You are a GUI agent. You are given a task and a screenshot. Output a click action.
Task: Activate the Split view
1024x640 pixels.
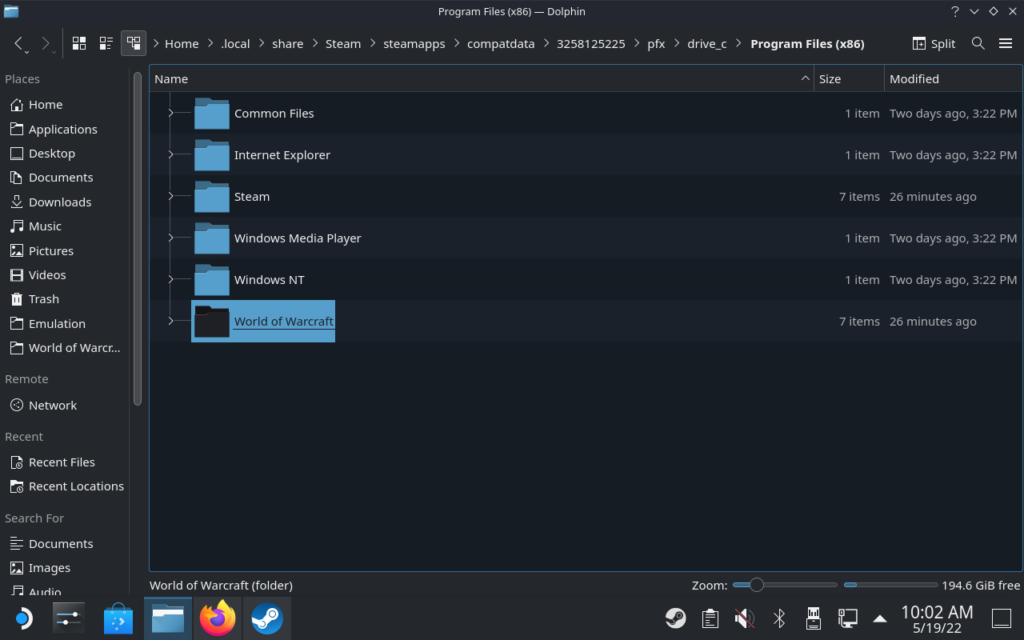click(932, 43)
